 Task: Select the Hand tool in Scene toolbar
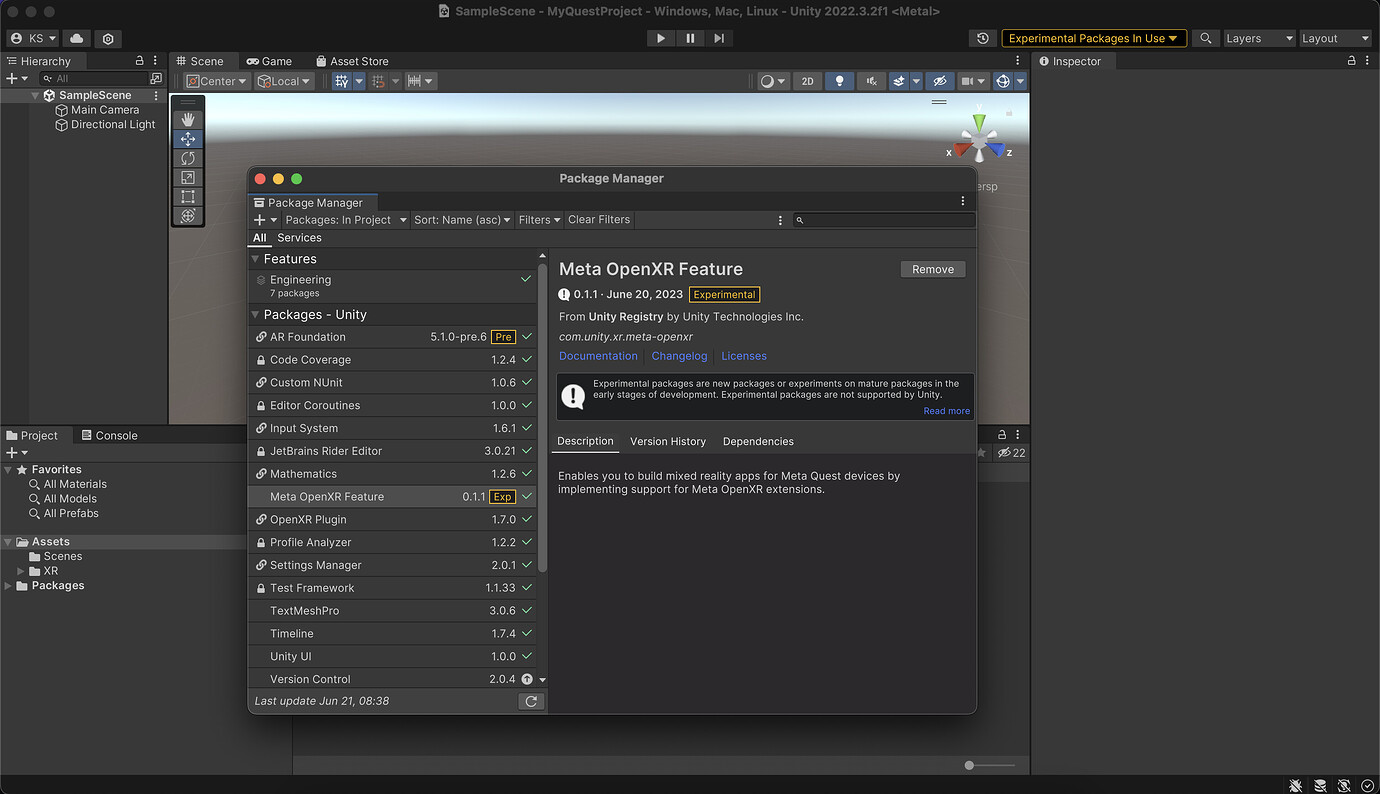(188, 118)
